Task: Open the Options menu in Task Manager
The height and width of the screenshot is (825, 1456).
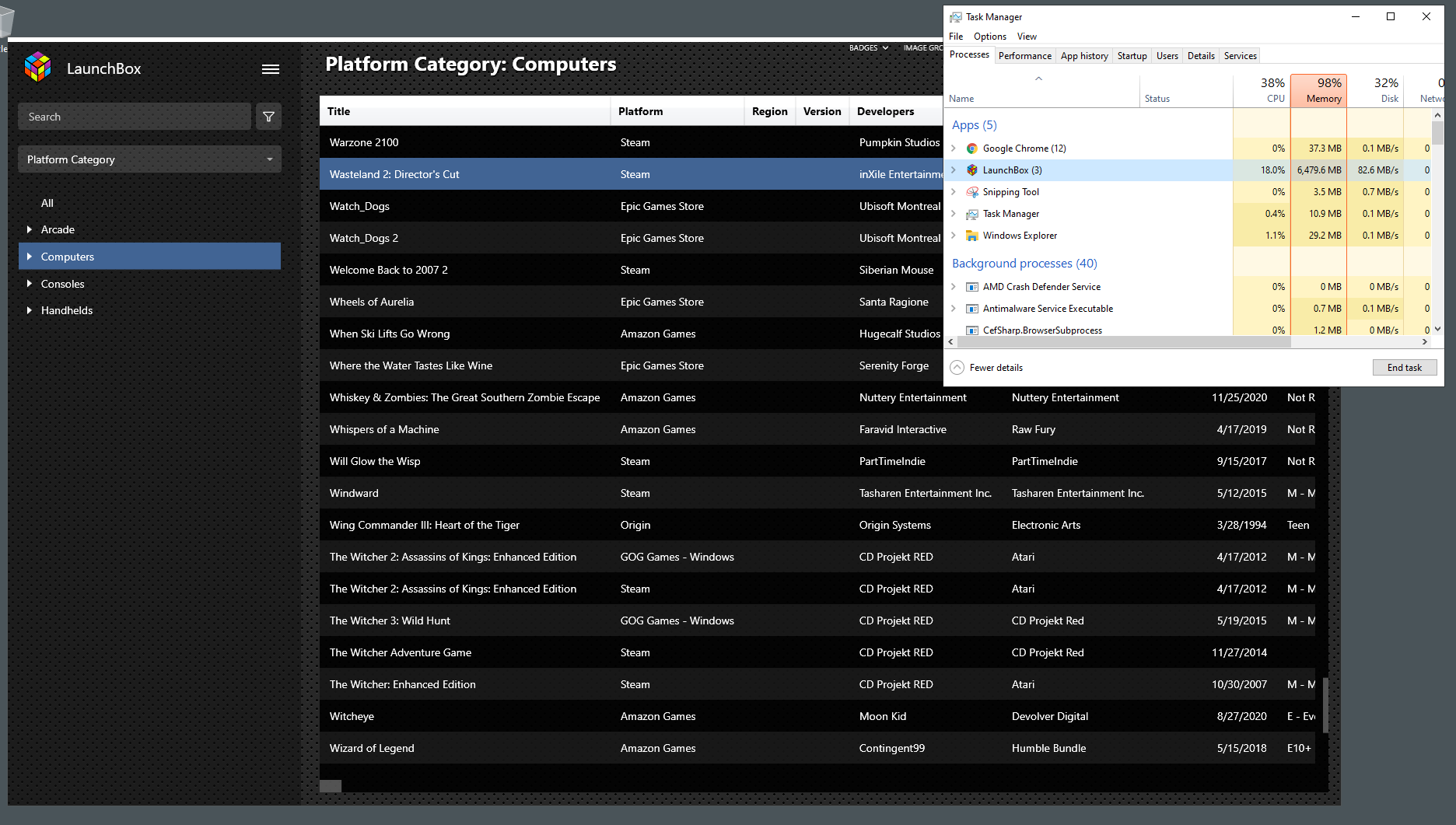Action: click(x=990, y=37)
